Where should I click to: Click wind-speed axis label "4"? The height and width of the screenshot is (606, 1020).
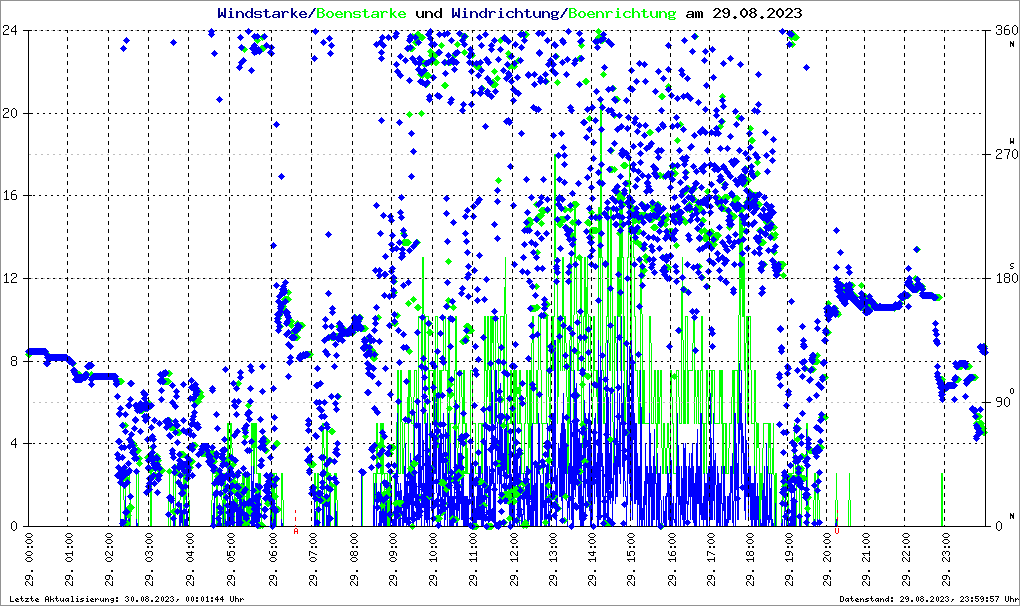click(x=13, y=443)
